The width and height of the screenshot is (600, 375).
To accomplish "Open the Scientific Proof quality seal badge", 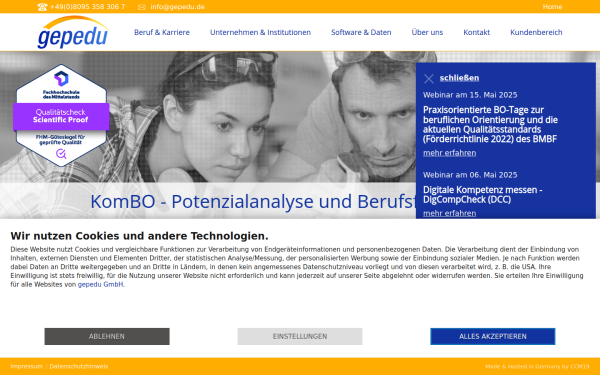I will click(x=61, y=116).
